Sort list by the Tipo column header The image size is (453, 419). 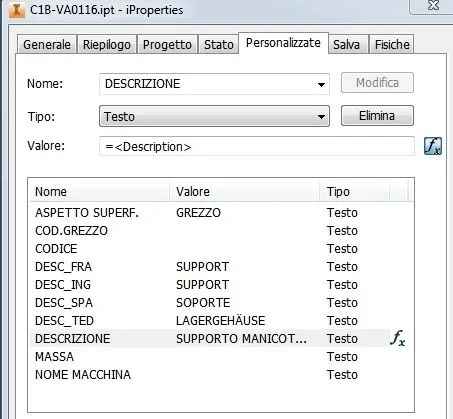[354, 191]
